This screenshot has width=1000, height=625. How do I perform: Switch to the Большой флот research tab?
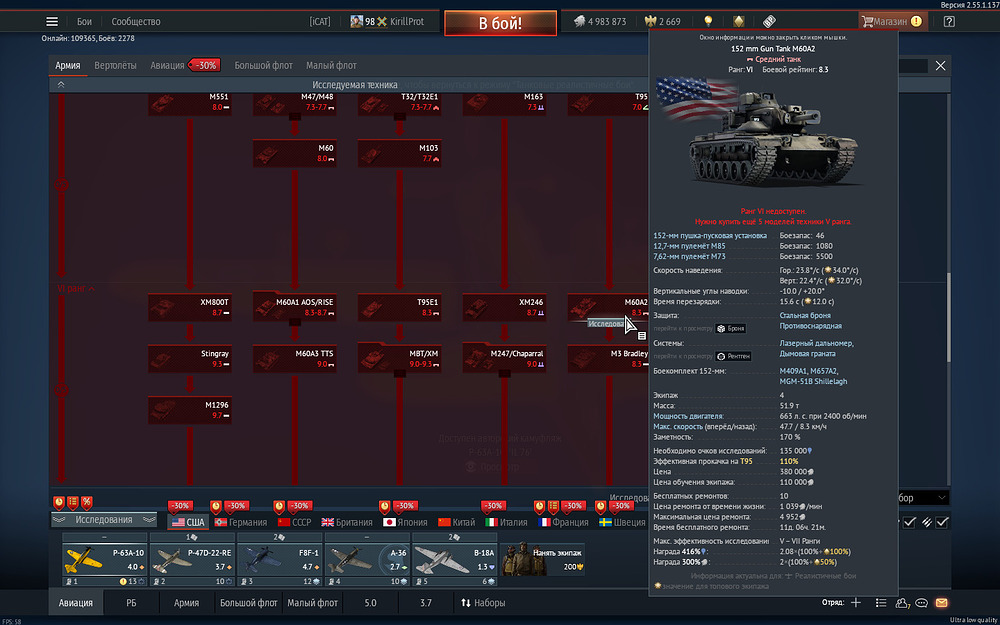(263, 66)
